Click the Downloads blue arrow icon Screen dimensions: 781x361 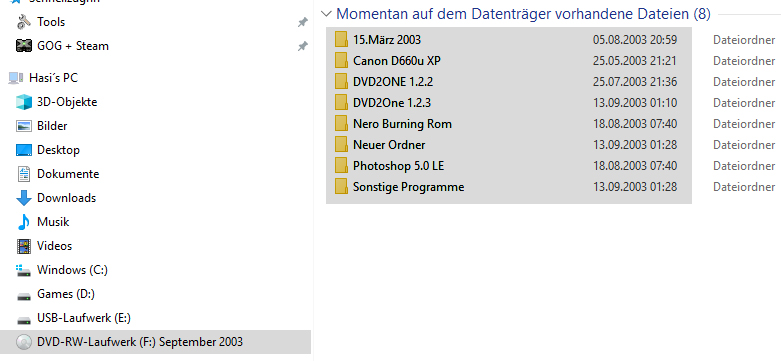(24, 198)
